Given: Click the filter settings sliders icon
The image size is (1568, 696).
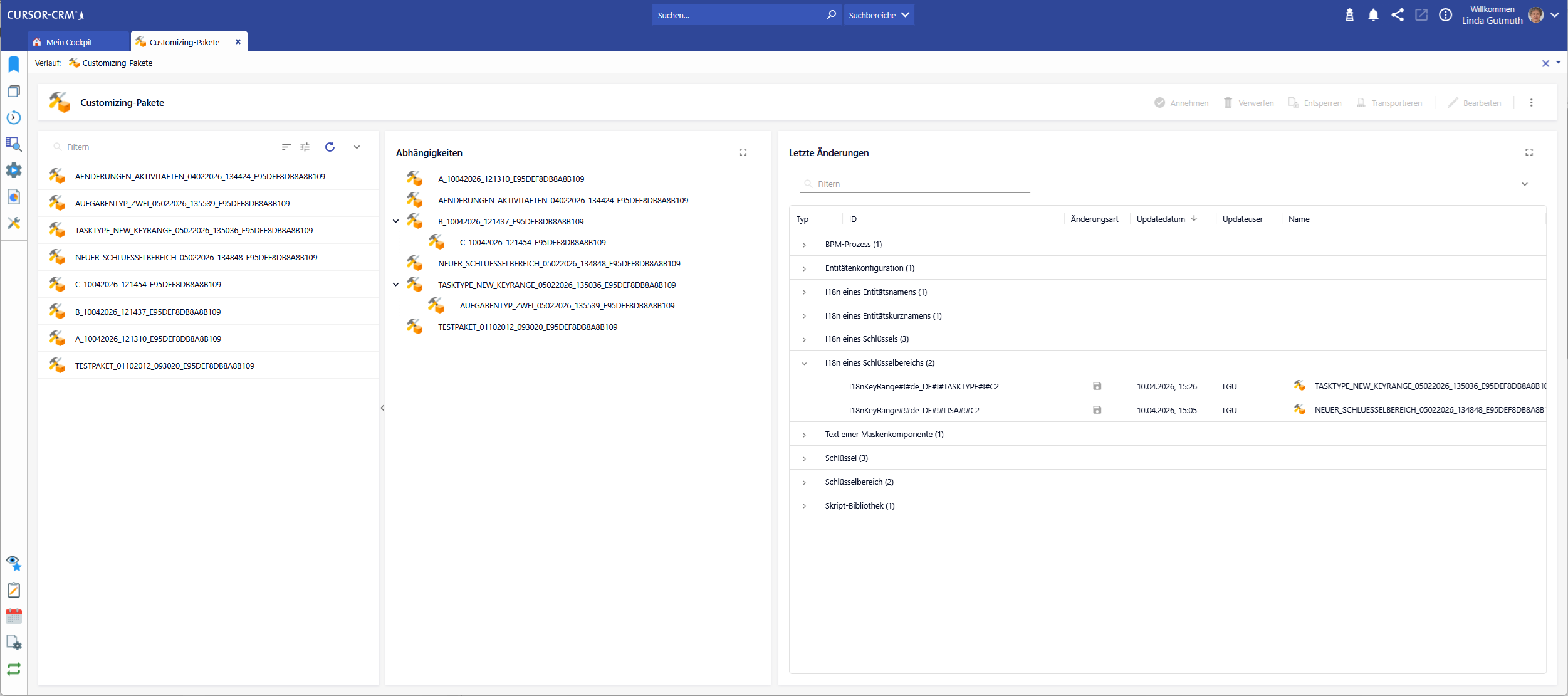Looking at the screenshot, I should pyautogui.click(x=305, y=147).
